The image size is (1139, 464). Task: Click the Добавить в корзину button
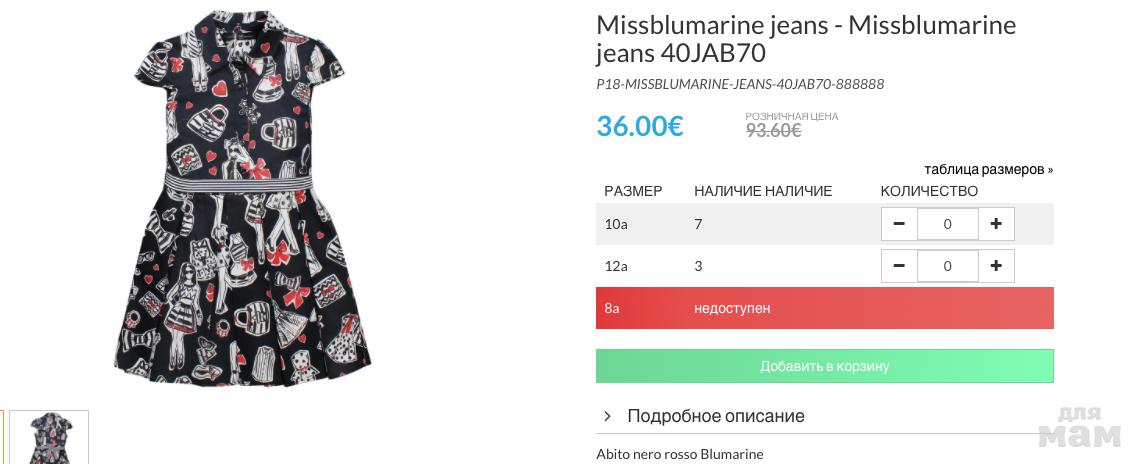tap(824, 366)
